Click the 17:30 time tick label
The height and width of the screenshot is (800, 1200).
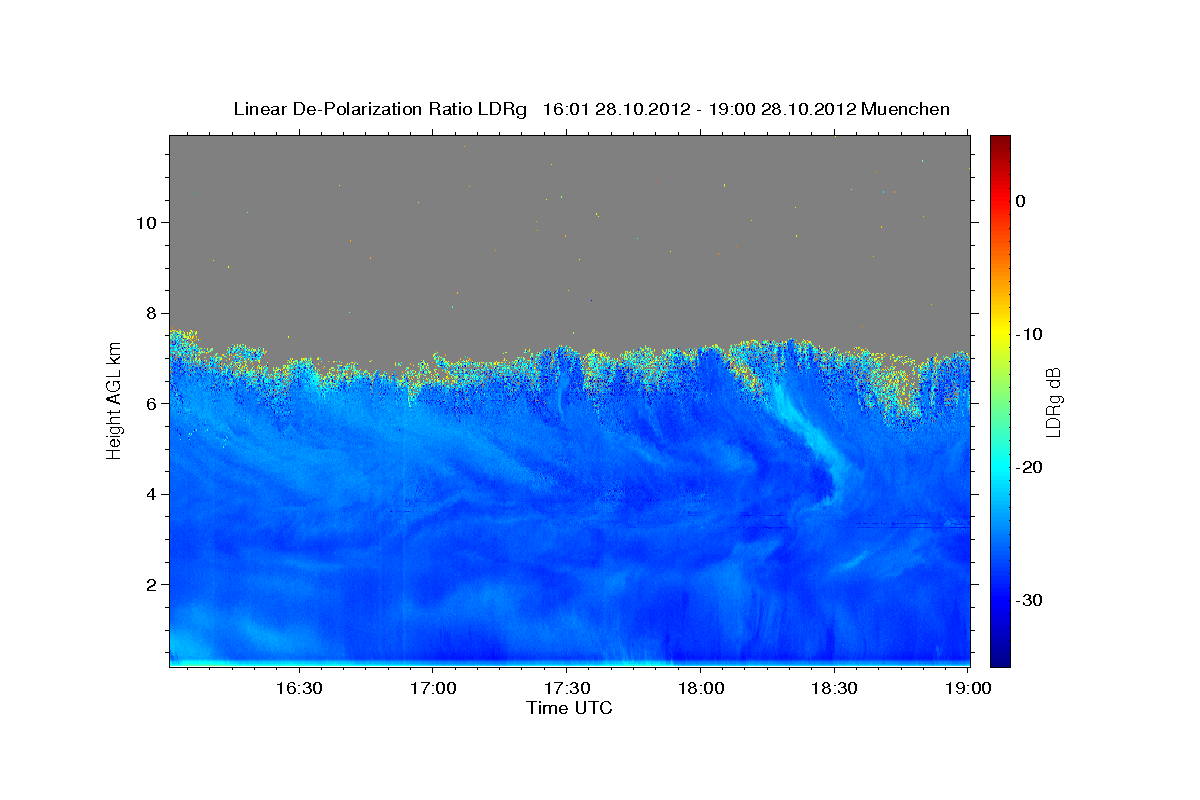point(566,688)
